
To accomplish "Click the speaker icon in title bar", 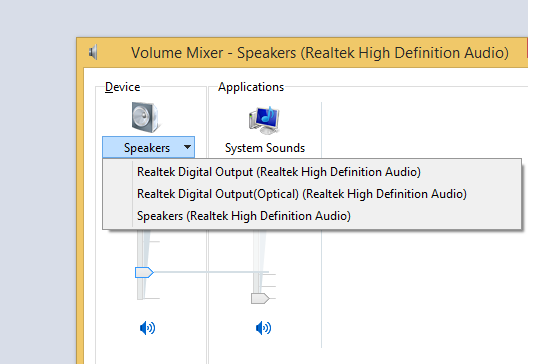I will pyautogui.click(x=93, y=52).
